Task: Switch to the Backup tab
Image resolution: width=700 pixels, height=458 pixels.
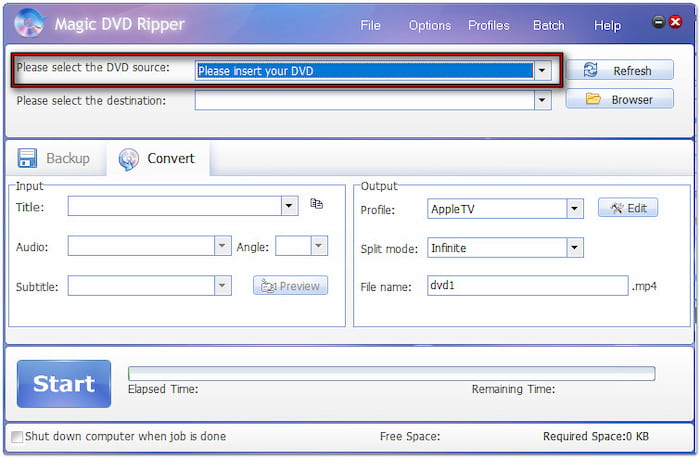Action: point(54,158)
